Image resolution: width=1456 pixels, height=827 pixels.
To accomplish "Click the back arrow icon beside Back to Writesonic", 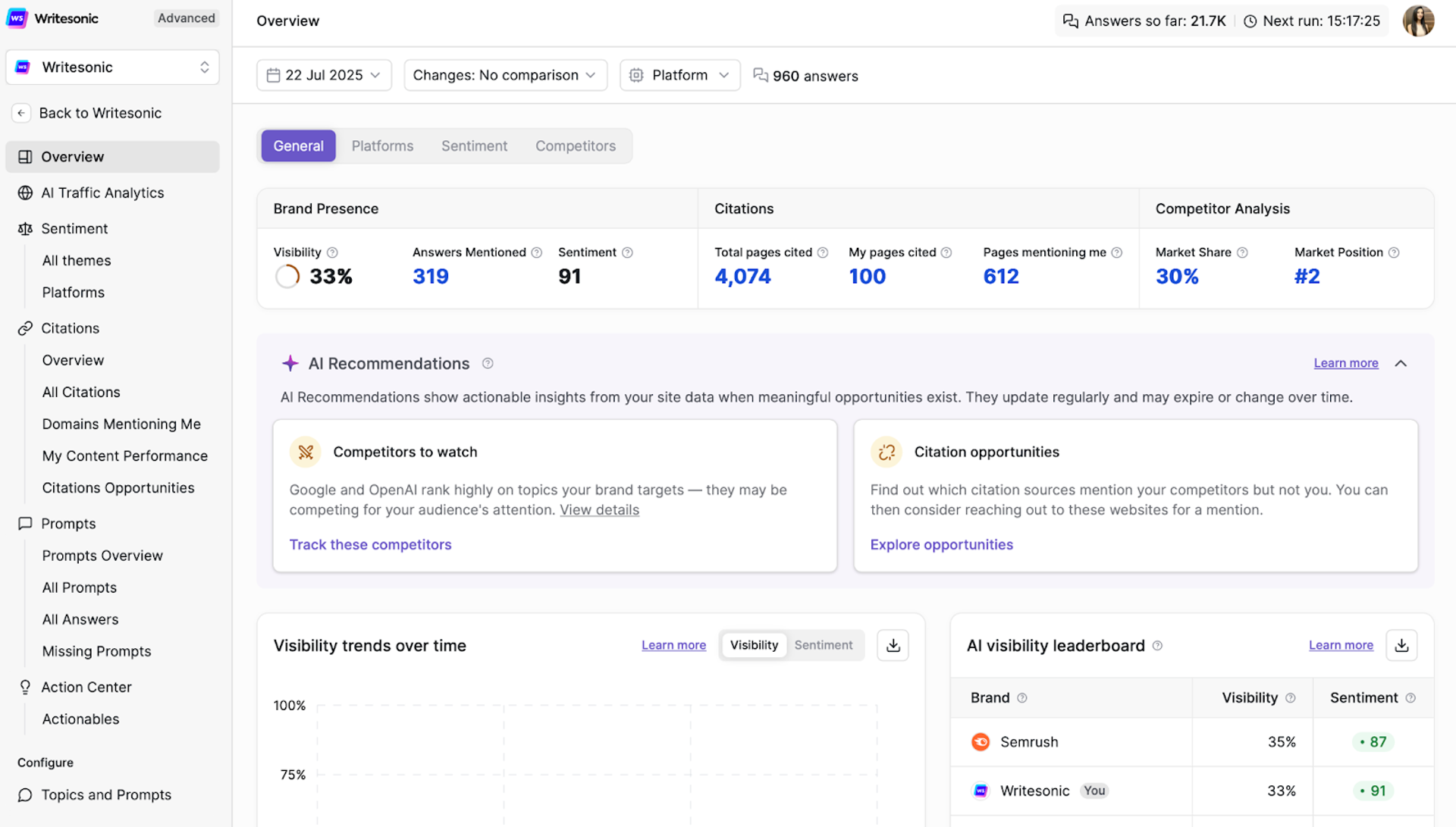I will 21,113.
